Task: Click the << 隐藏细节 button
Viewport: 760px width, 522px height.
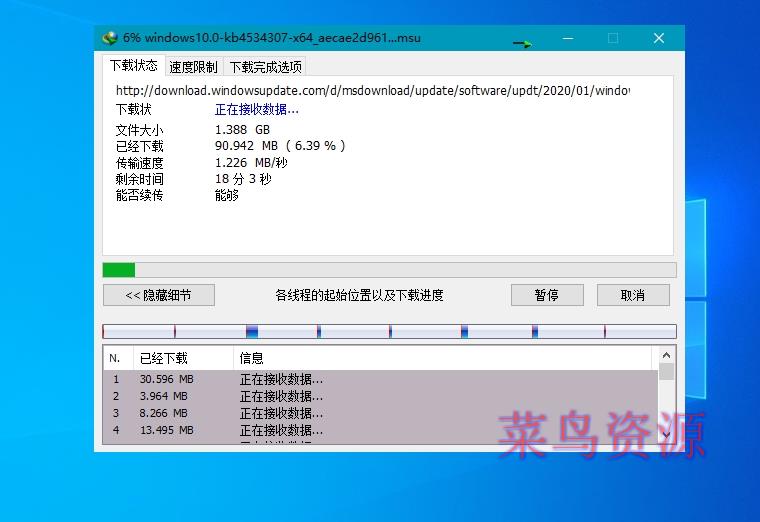Action: tap(158, 295)
